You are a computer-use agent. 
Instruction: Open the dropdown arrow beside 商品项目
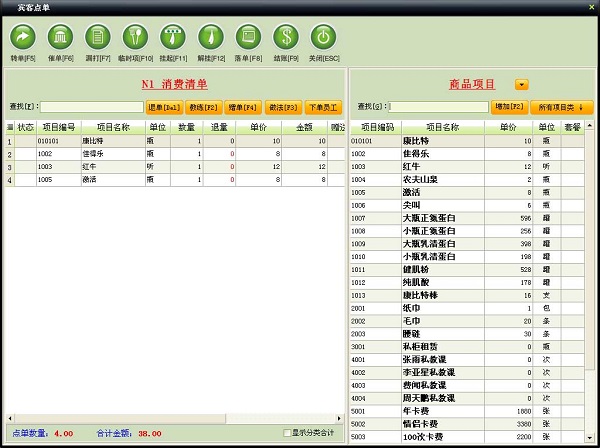pyautogui.click(x=521, y=85)
